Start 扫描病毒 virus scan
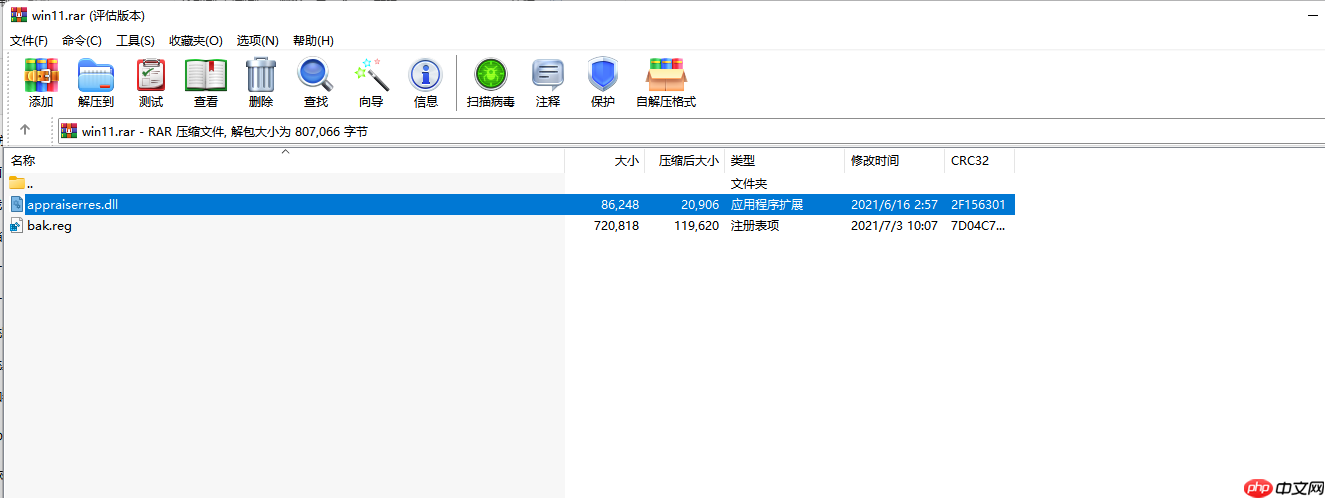 [491, 75]
